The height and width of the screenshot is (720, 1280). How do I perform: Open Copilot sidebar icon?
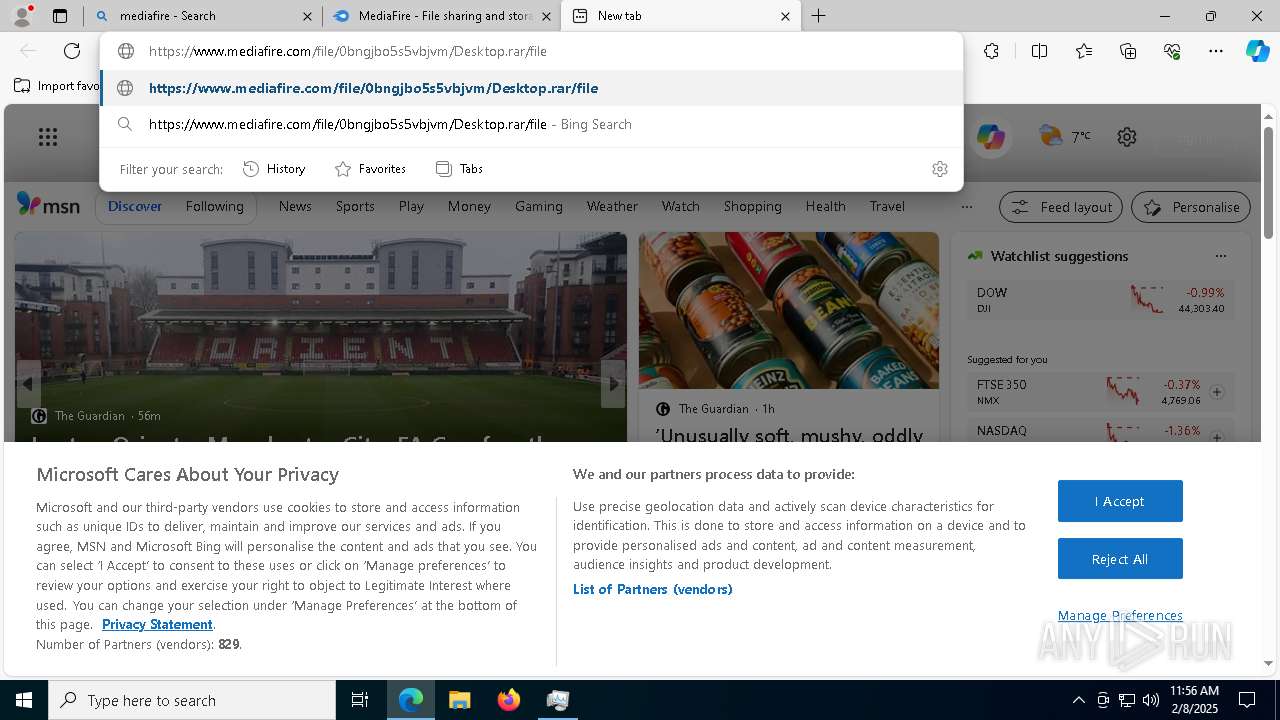(x=1257, y=51)
